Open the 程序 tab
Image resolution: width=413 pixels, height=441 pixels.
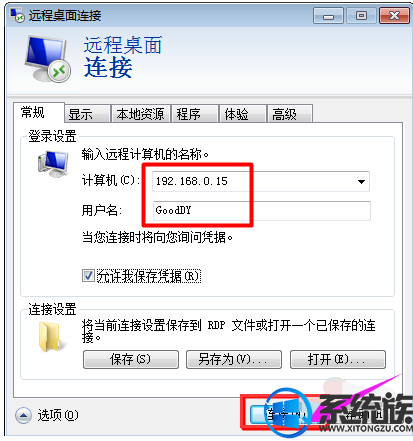(195, 114)
